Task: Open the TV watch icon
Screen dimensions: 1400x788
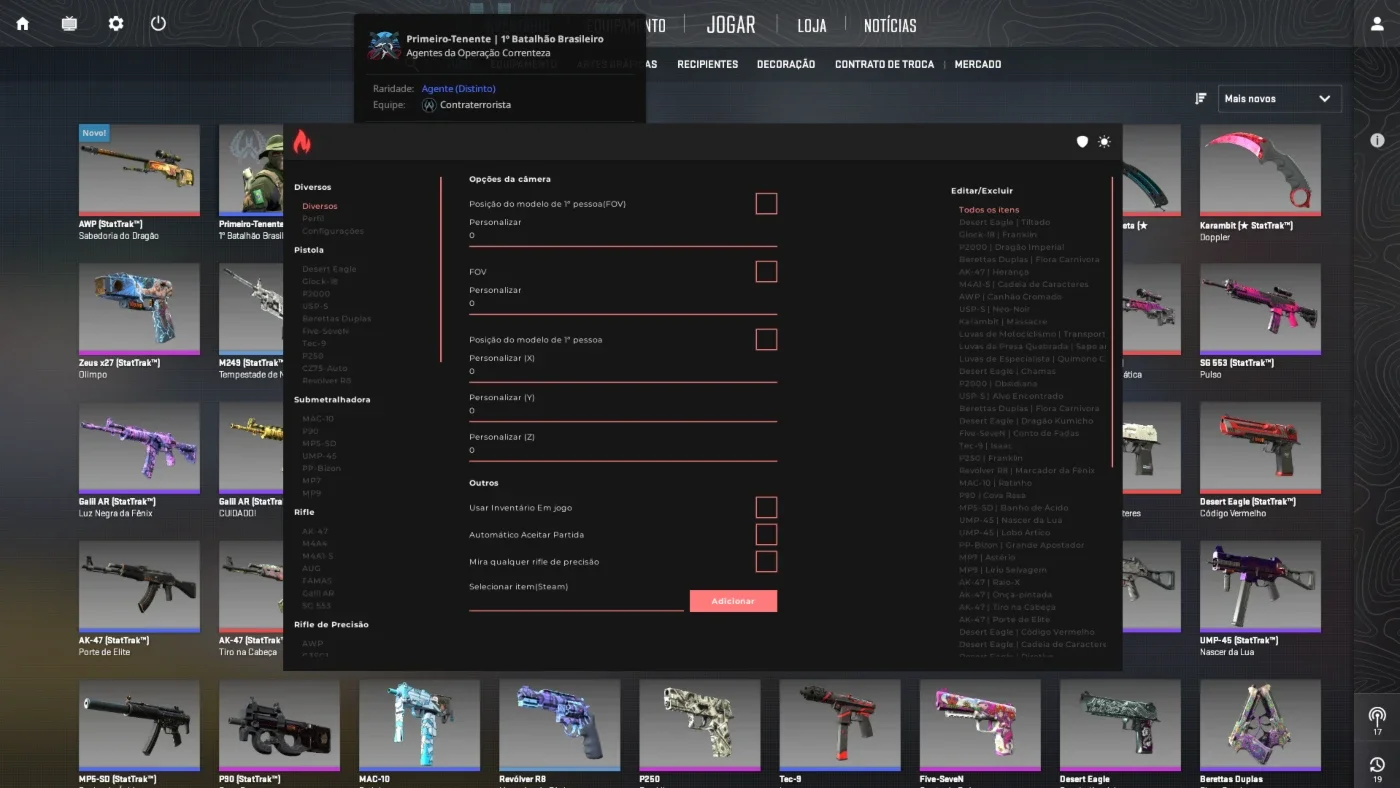Action: tap(69, 23)
